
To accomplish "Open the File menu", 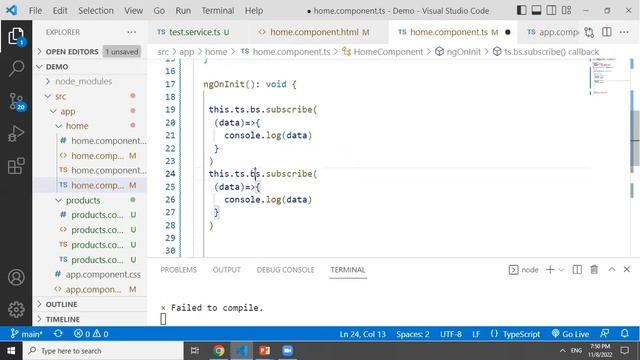I will (35, 11).
